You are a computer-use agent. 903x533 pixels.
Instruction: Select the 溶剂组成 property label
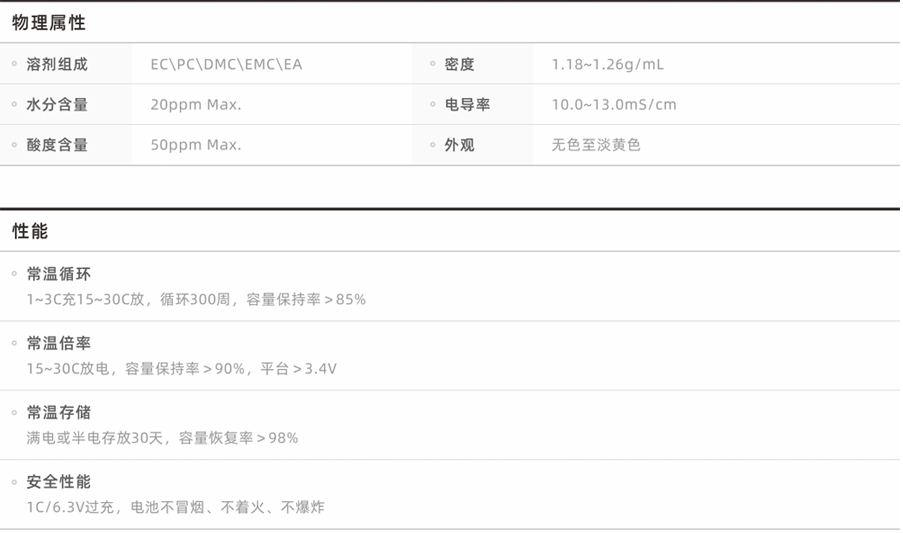[x=57, y=65]
